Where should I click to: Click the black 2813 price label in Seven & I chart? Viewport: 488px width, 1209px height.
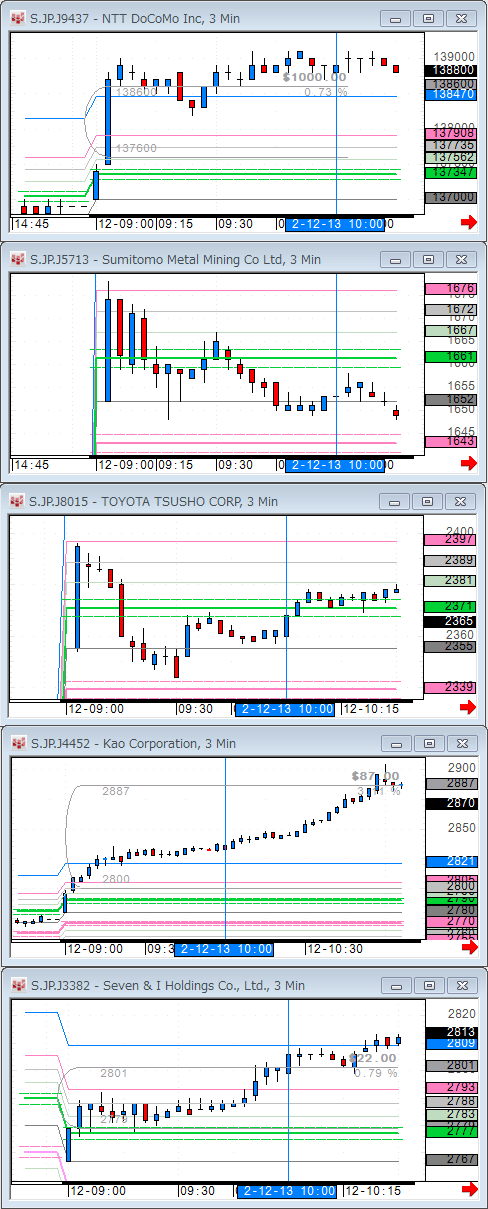[x=451, y=1033]
